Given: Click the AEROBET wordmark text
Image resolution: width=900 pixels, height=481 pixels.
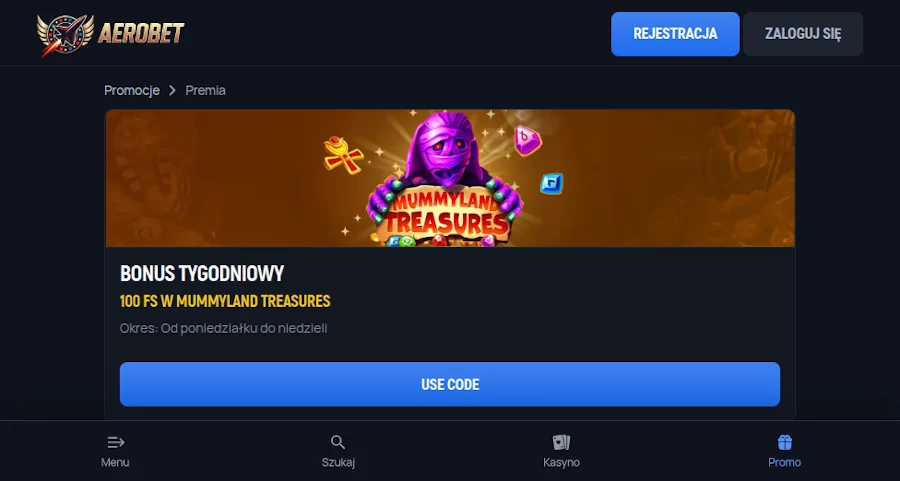Looking at the screenshot, I should point(141,33).
